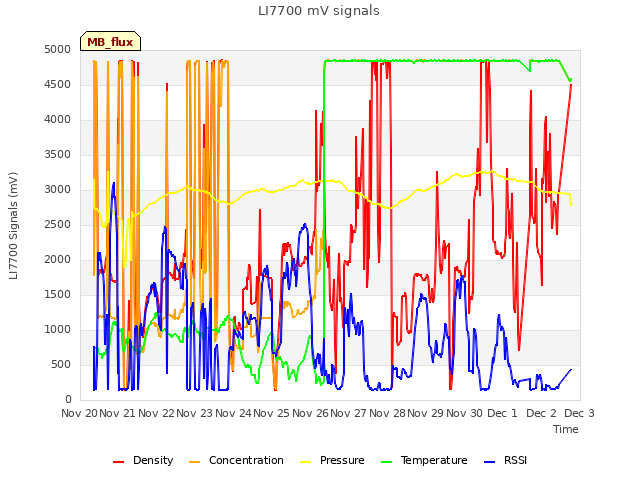Screen dimensions: 640x480
Task: Click the Nov 20 x-axis tick label
Action: click(x=80, y=413)
